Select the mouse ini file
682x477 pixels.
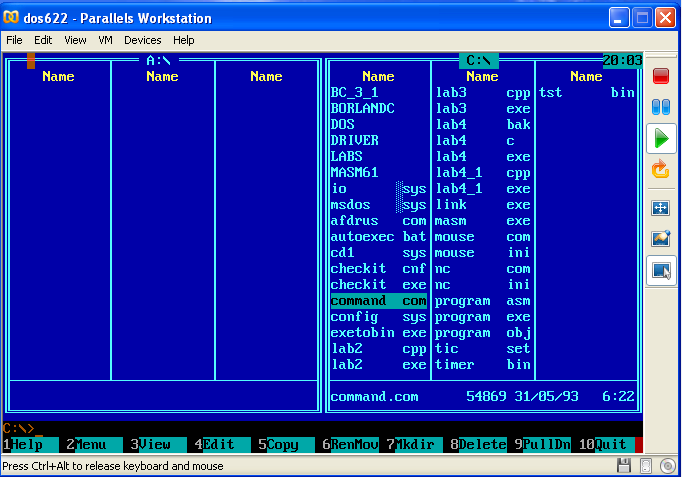tap(483, 253)
